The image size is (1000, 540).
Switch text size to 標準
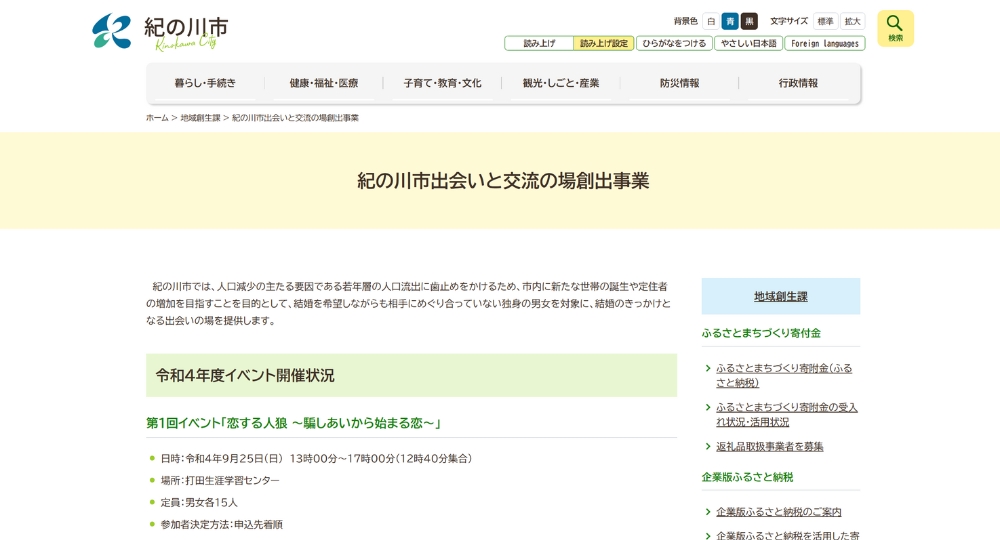825,21
